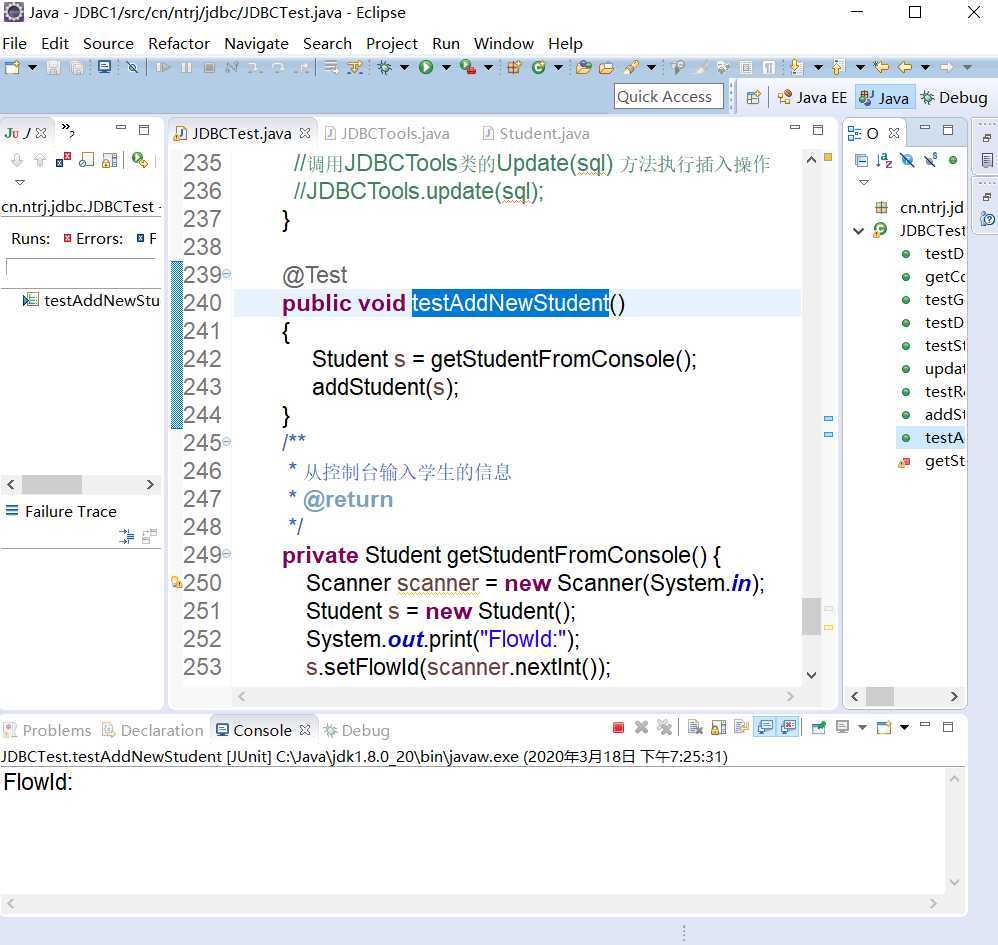Open the Display Selected Console dropdown arrow
The width and height of the screenshot is (998, 945).
(862, 727)
